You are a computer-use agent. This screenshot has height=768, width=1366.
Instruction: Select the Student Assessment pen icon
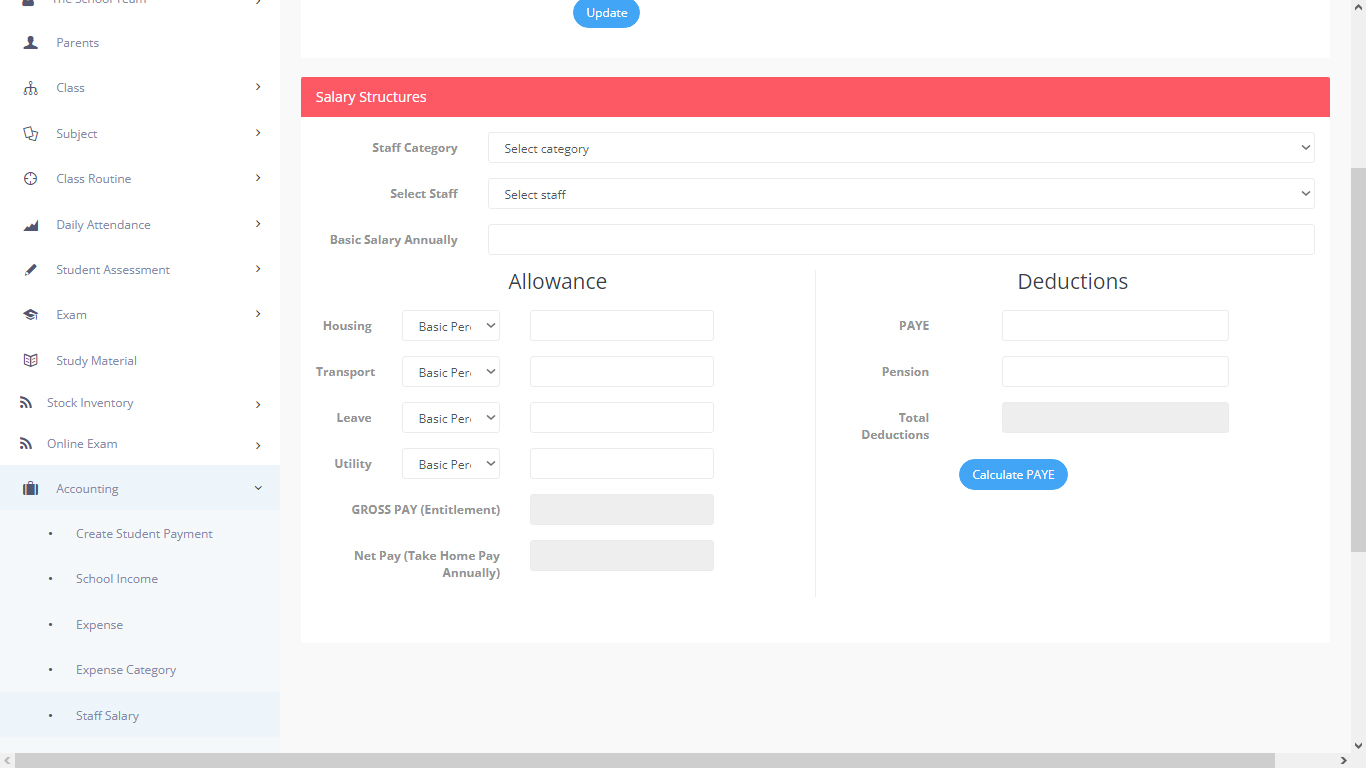coord(29,269)
